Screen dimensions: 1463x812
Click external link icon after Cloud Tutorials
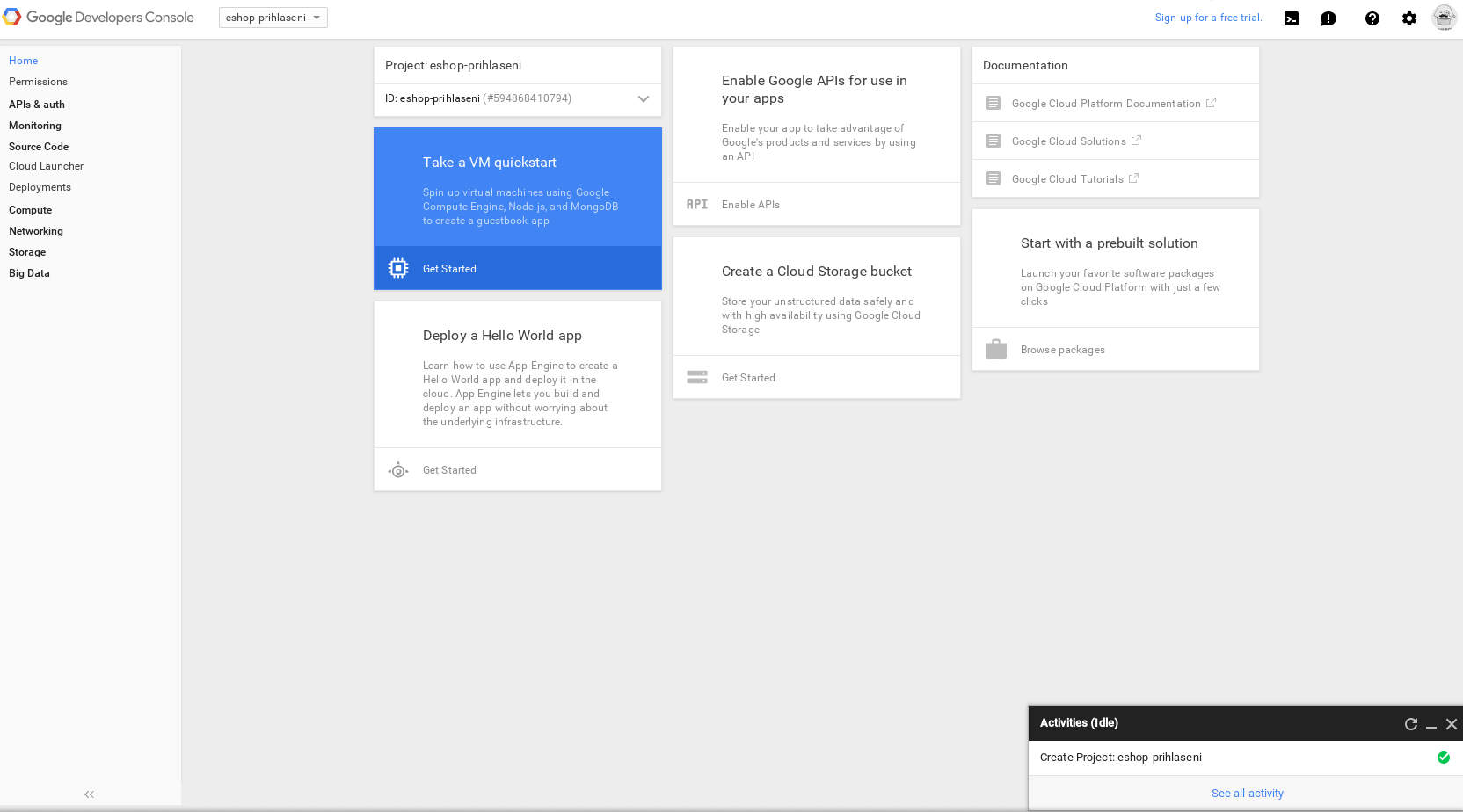[1133, 178]
